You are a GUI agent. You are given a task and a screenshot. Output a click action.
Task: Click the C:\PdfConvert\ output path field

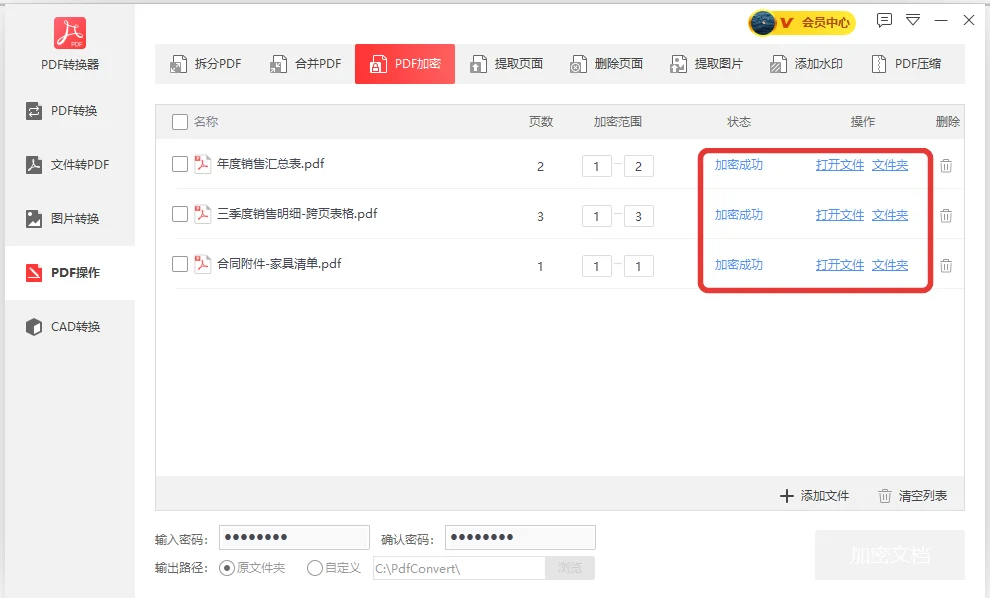point(459,568)
